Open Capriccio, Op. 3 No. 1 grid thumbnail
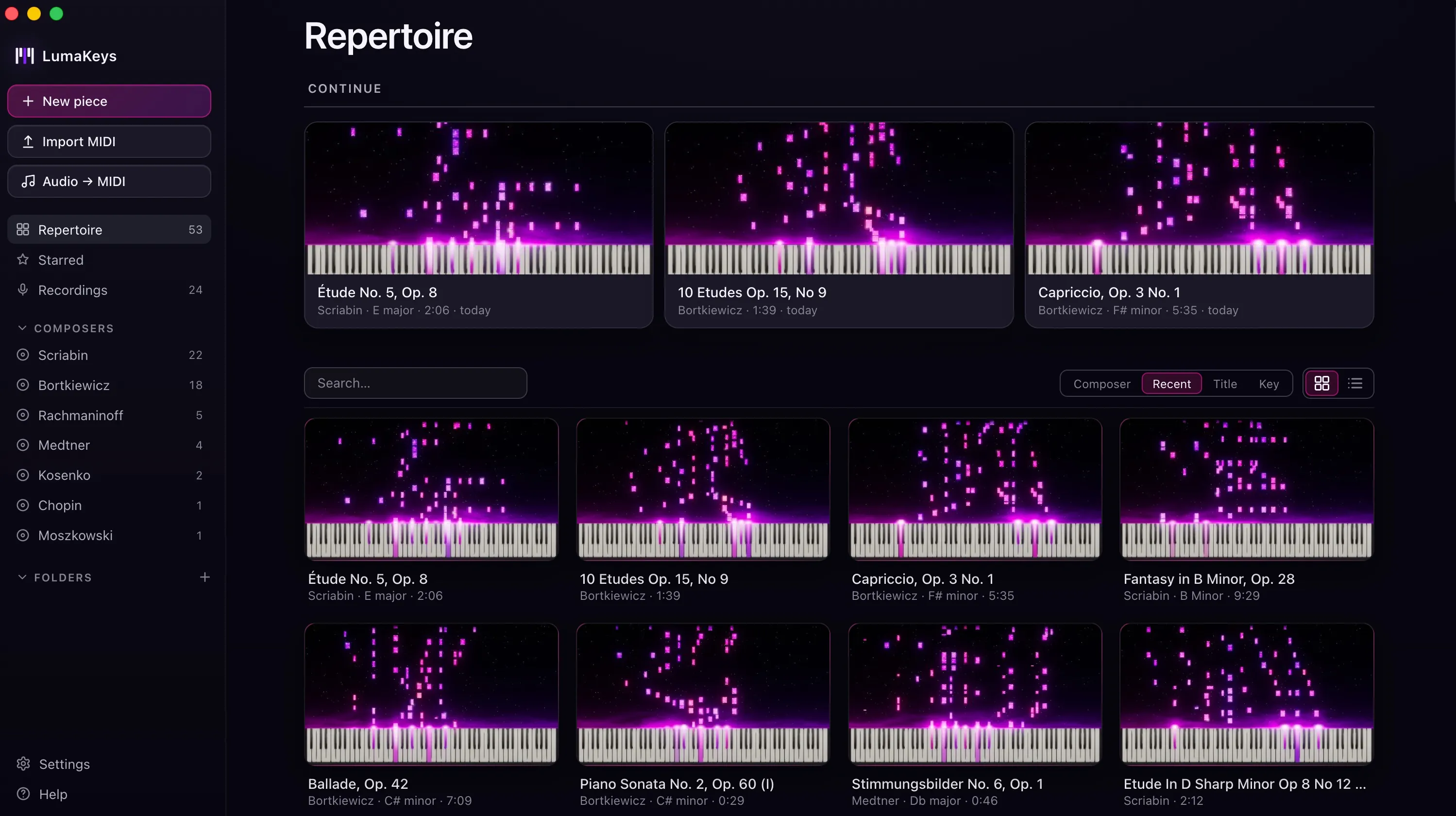This screenshot has height=816, width=1456. 975,489
